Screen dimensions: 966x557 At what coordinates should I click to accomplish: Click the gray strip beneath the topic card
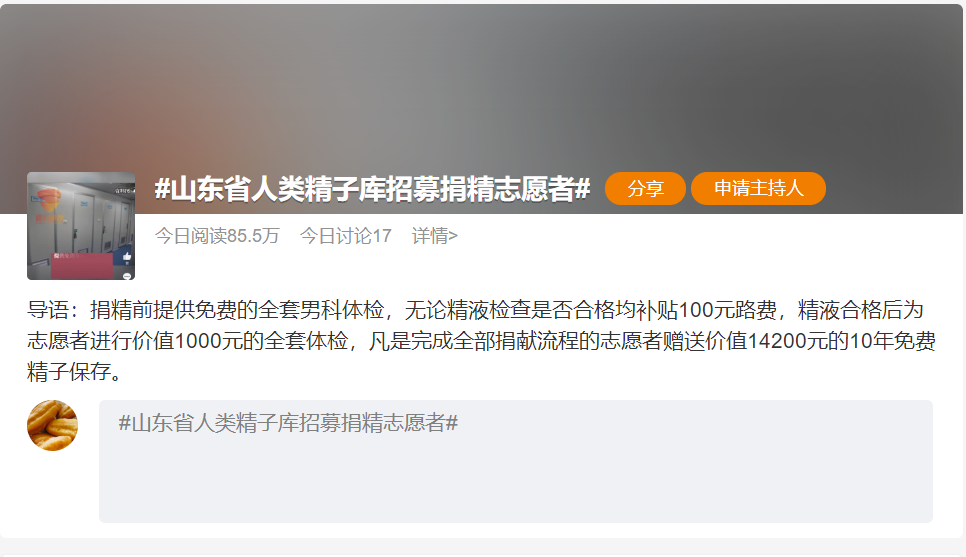tap(483, 548)
